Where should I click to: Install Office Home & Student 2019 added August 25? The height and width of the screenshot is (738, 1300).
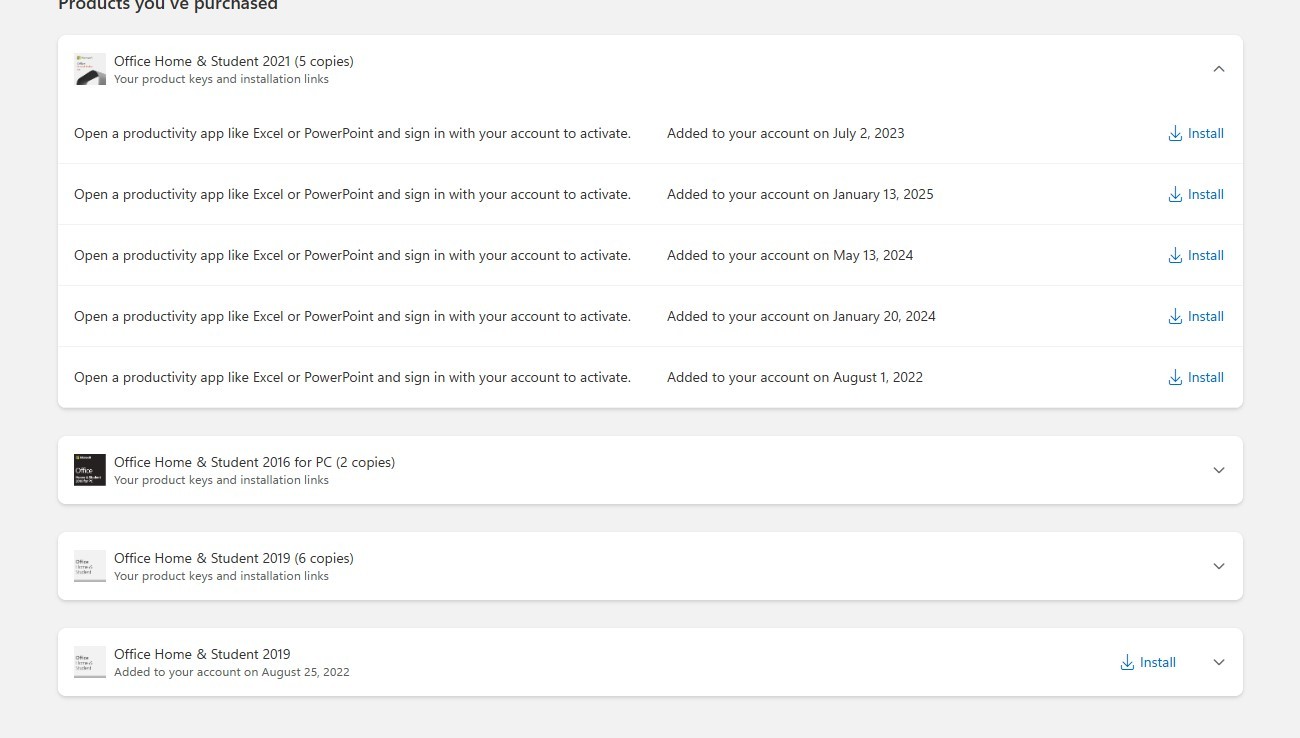click(x=1157, y=663)
